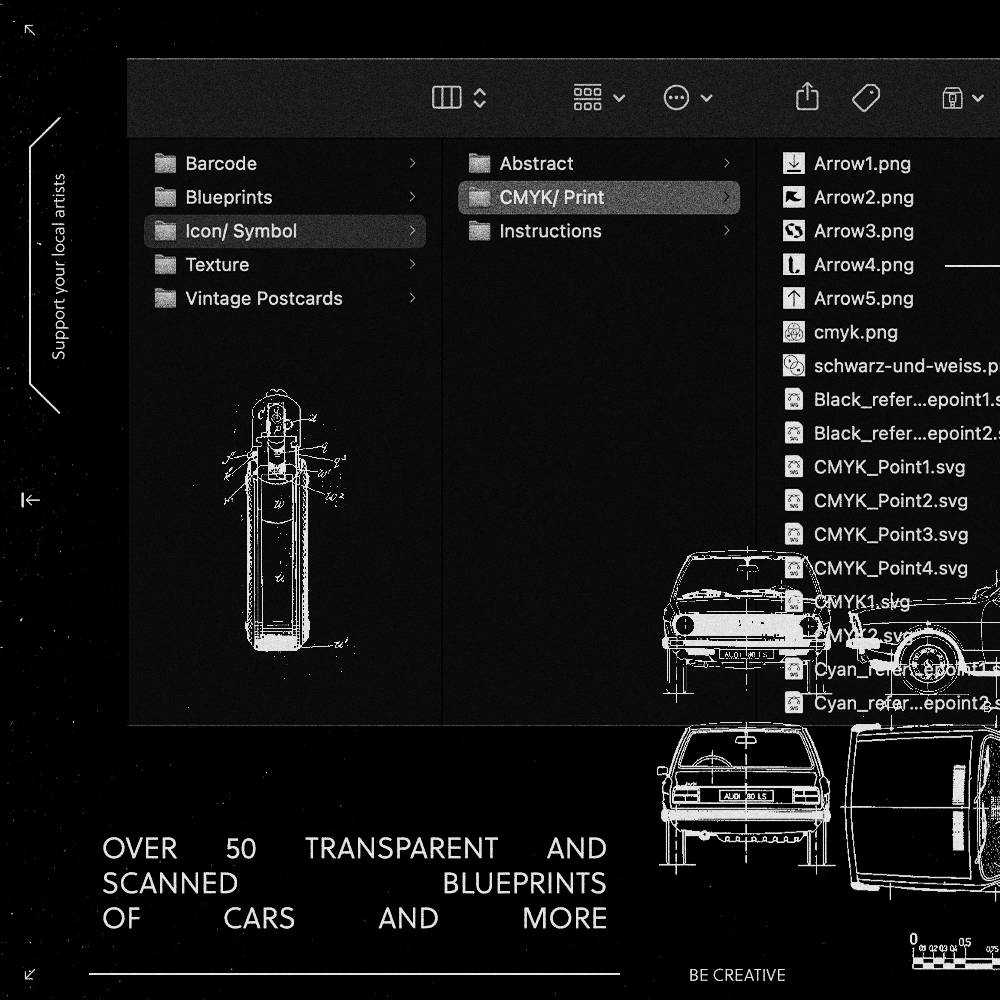Select the Vintage Postcards folder
This screenshot has height=1000, width=1000.
pyautogui.click(x=263, y=298)
